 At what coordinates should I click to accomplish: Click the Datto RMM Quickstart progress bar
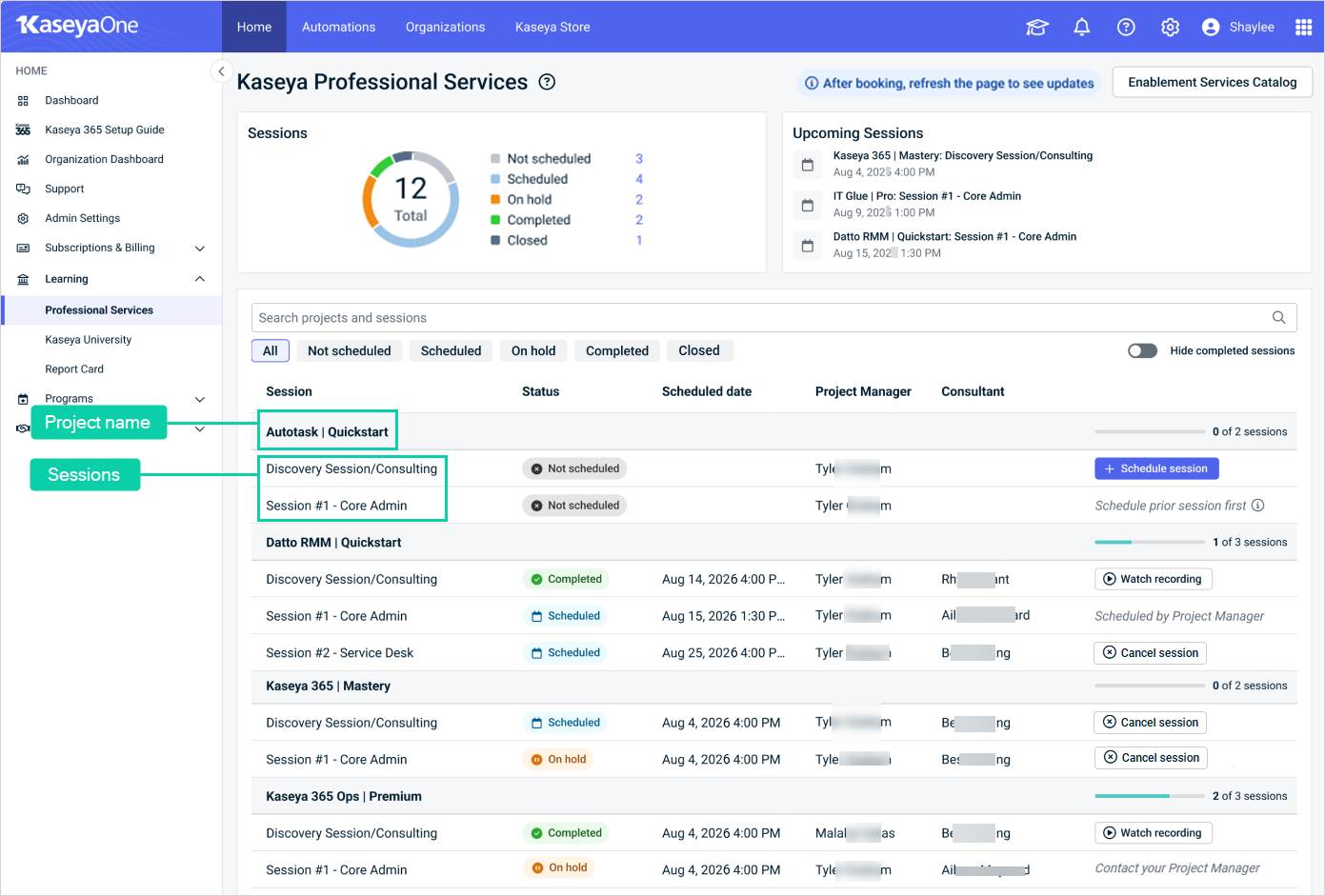[1150, 543]
